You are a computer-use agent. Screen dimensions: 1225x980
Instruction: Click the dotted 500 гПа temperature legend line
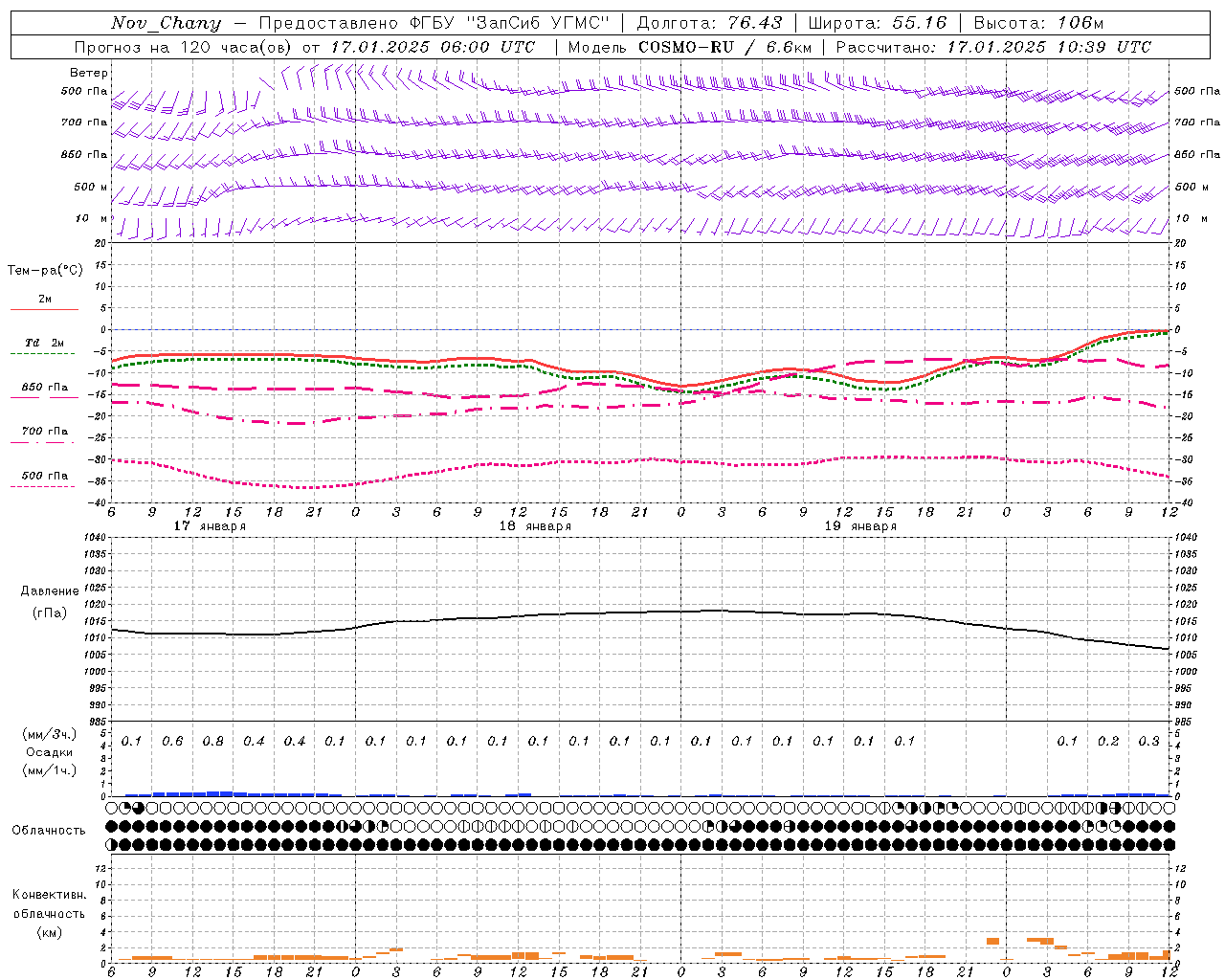point(44,486)
